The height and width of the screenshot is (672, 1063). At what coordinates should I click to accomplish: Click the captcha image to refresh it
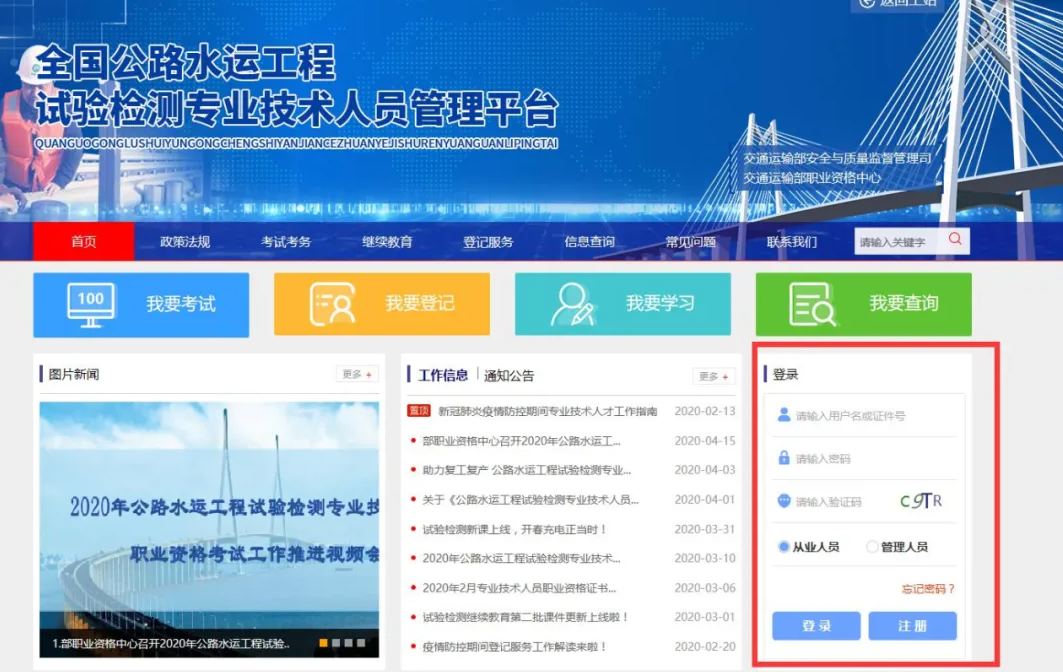920,501
